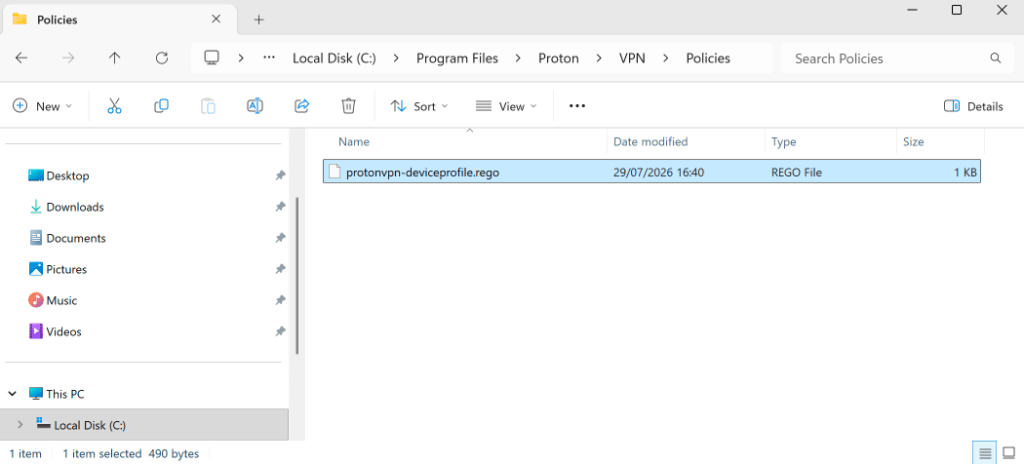Navigate to Local Disk (C:) breadcrumb
Viewport: 1024px width, 464px height.
pyautogui.click(x=334, y=58)
